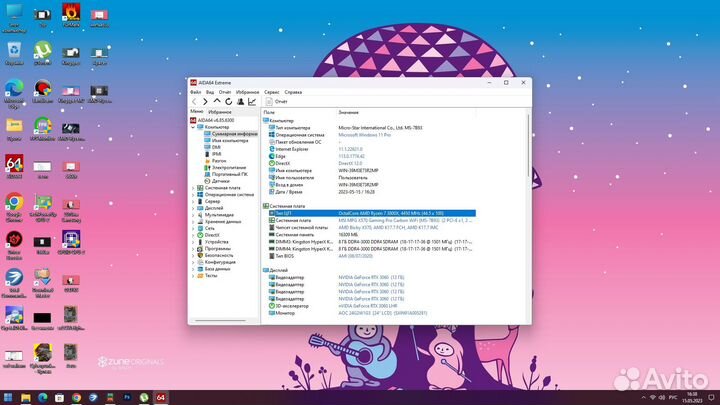
Task: Click the volume tray icon
Action: (662, 397)
